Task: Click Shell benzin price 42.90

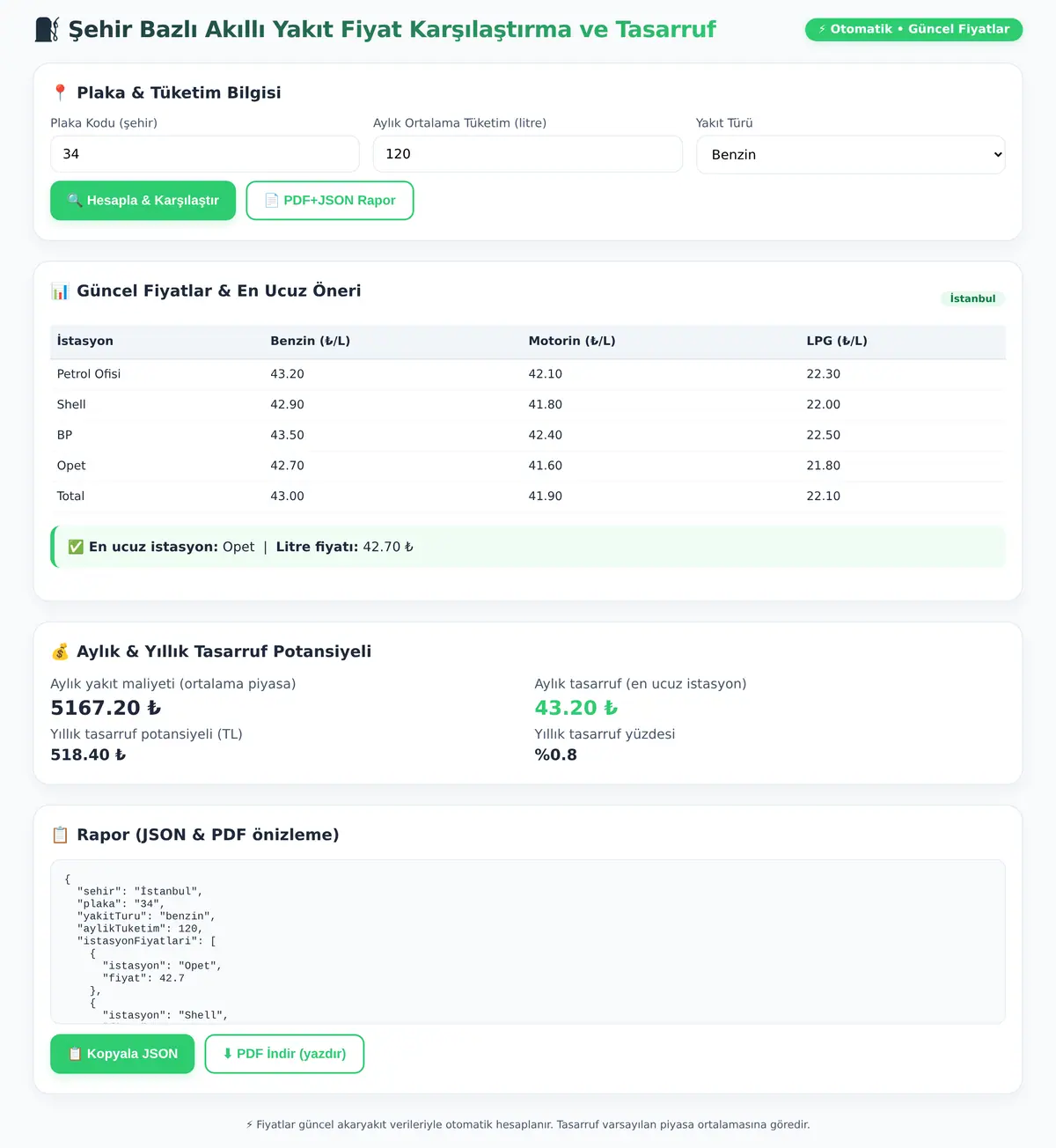Action: coord(287,405)
